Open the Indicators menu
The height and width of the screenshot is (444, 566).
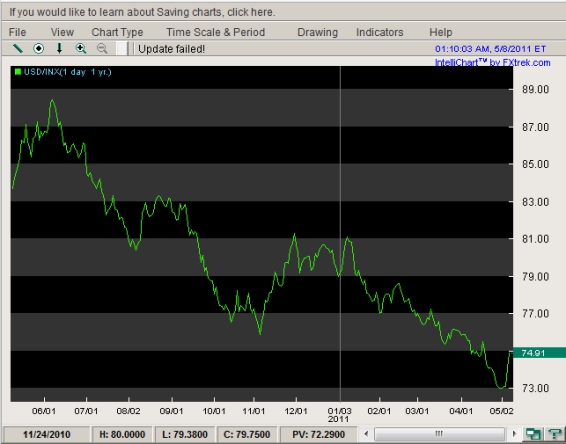pos(379,32)
